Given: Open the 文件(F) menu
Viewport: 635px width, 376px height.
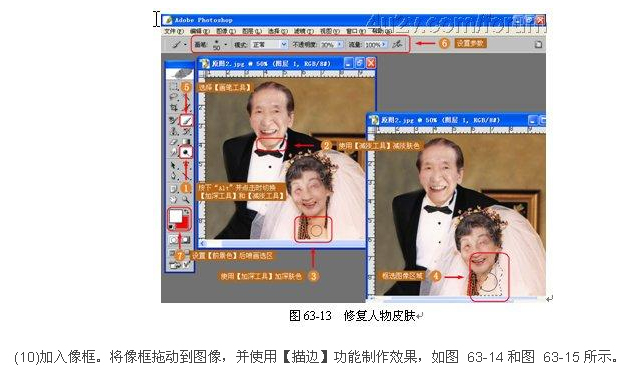Looking at the screenshot, I should click(174, 31).
